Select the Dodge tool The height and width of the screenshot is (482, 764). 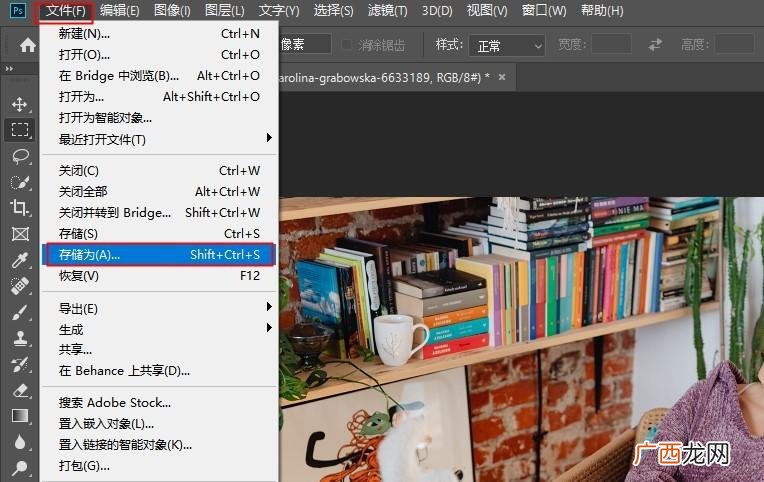tap(20, 468)
